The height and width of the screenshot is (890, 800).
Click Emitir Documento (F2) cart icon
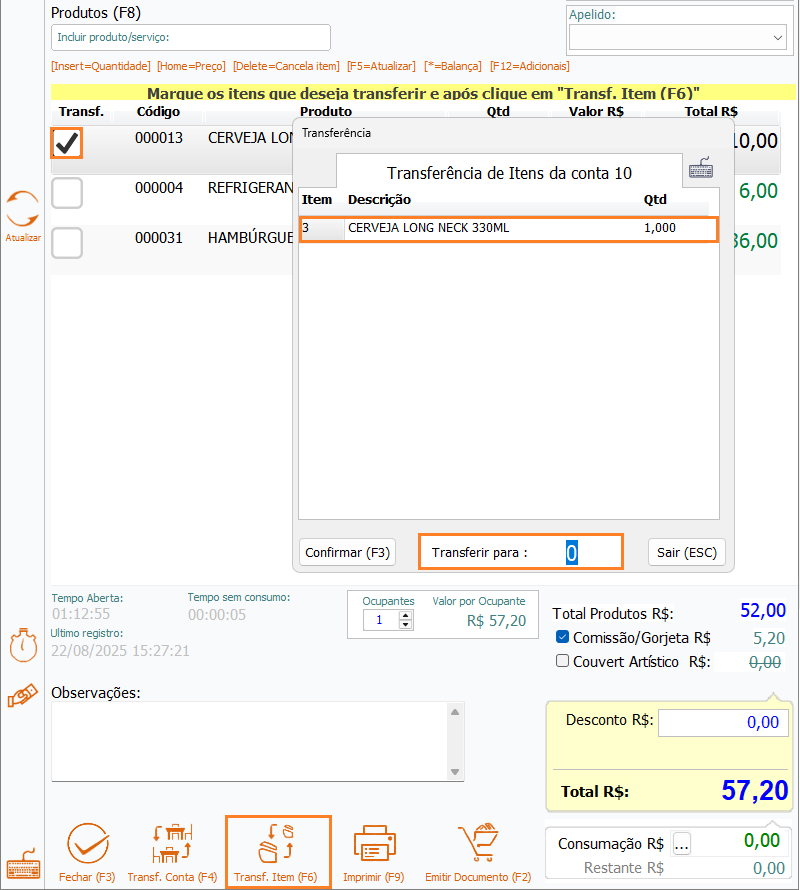click(477, 845)
